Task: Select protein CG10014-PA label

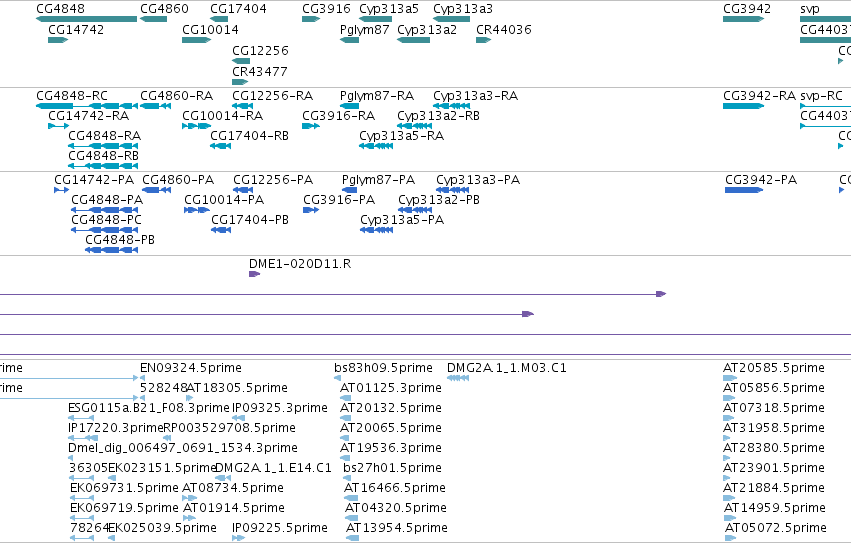Action: click(x=224, y=200)
